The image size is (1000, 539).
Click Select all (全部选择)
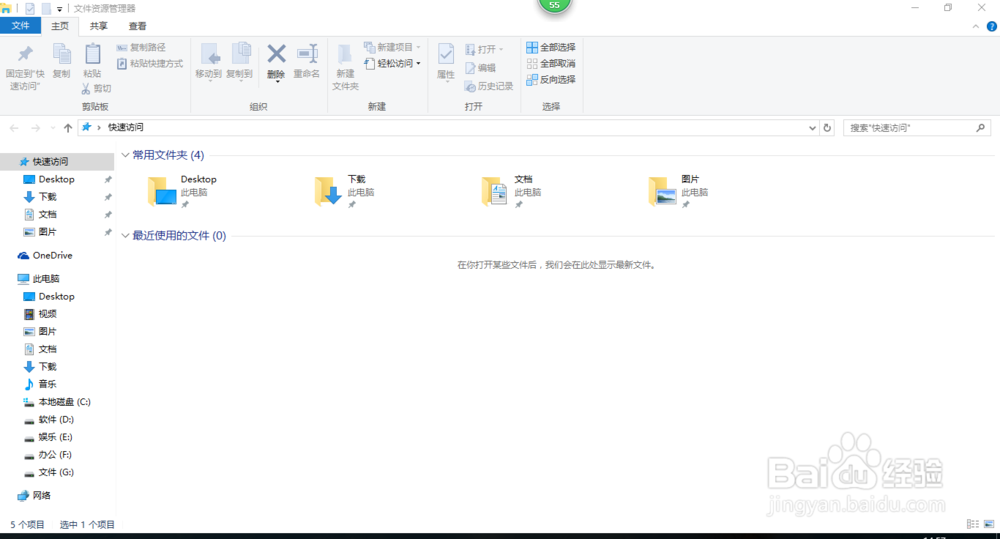pyautogui.click(x=551, y=47)
